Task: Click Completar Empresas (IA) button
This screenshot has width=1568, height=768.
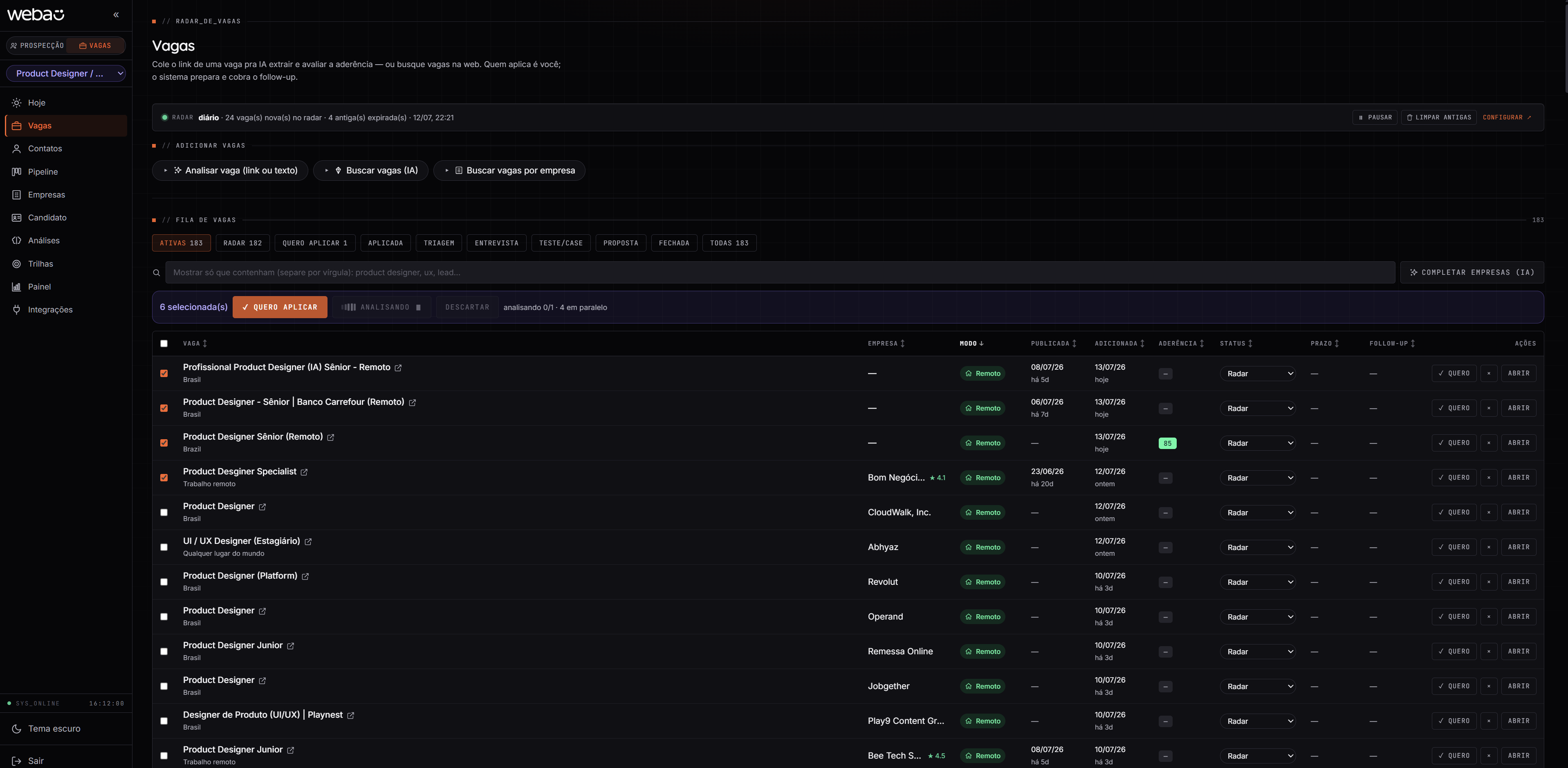Action: [1472, 272]
